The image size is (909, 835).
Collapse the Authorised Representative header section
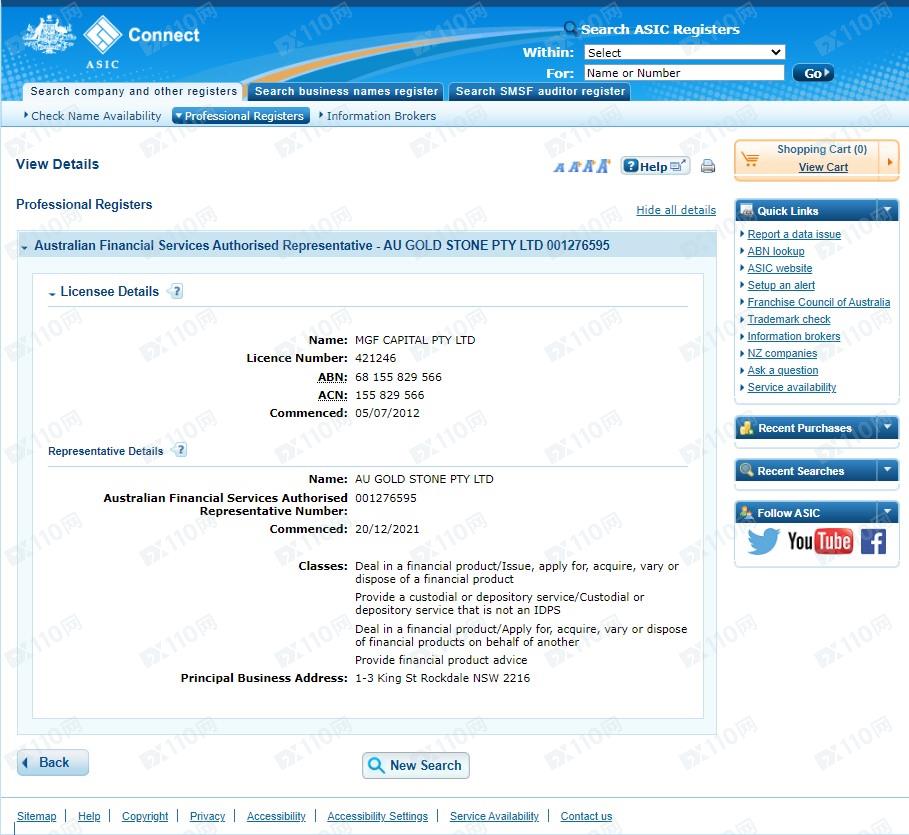pyautogui.click(x=24, y=246)
